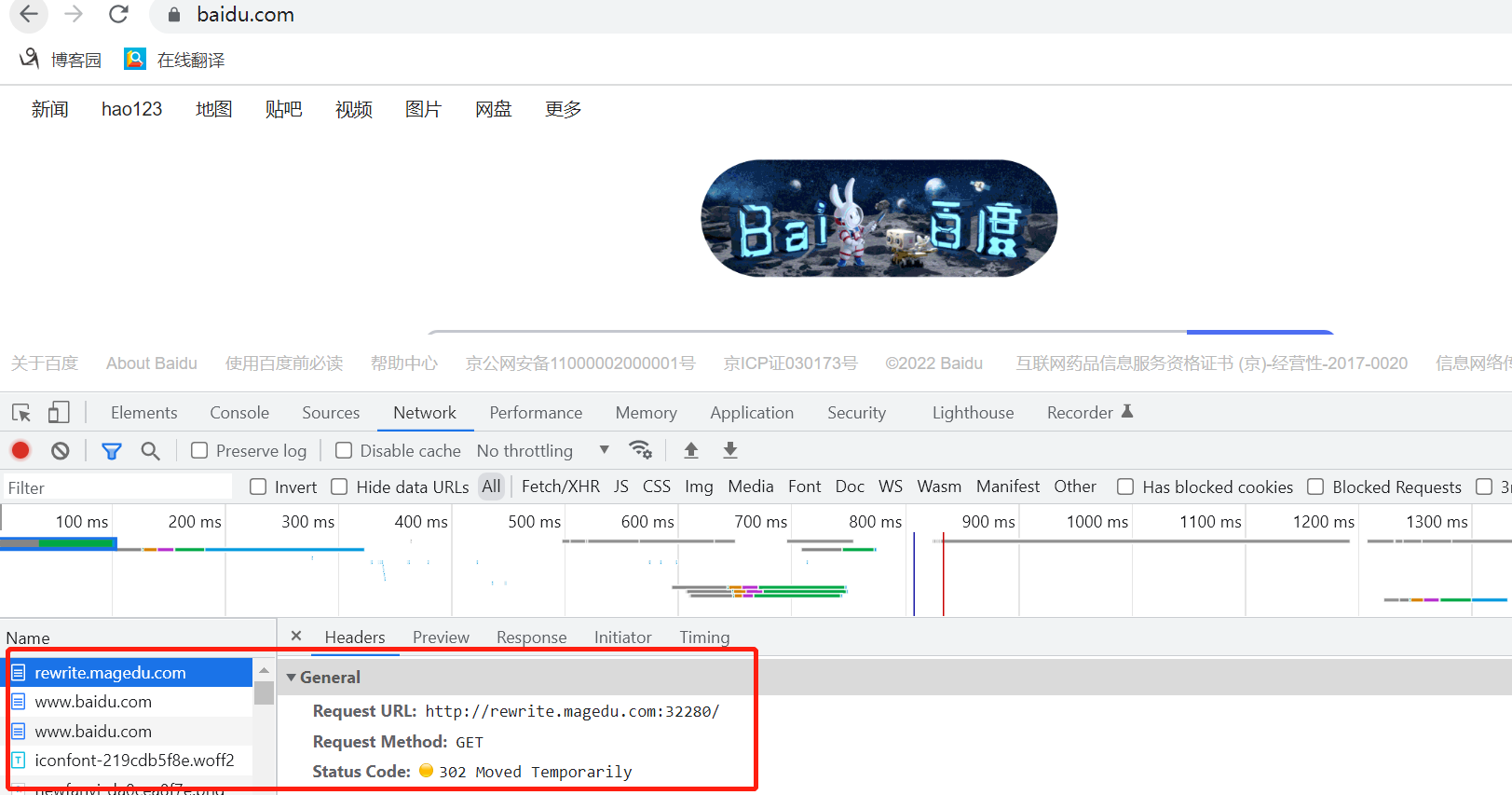Viewport: 1512px width, 795px height.
Task: Select the All request type filter
Action: coord(491,487)
